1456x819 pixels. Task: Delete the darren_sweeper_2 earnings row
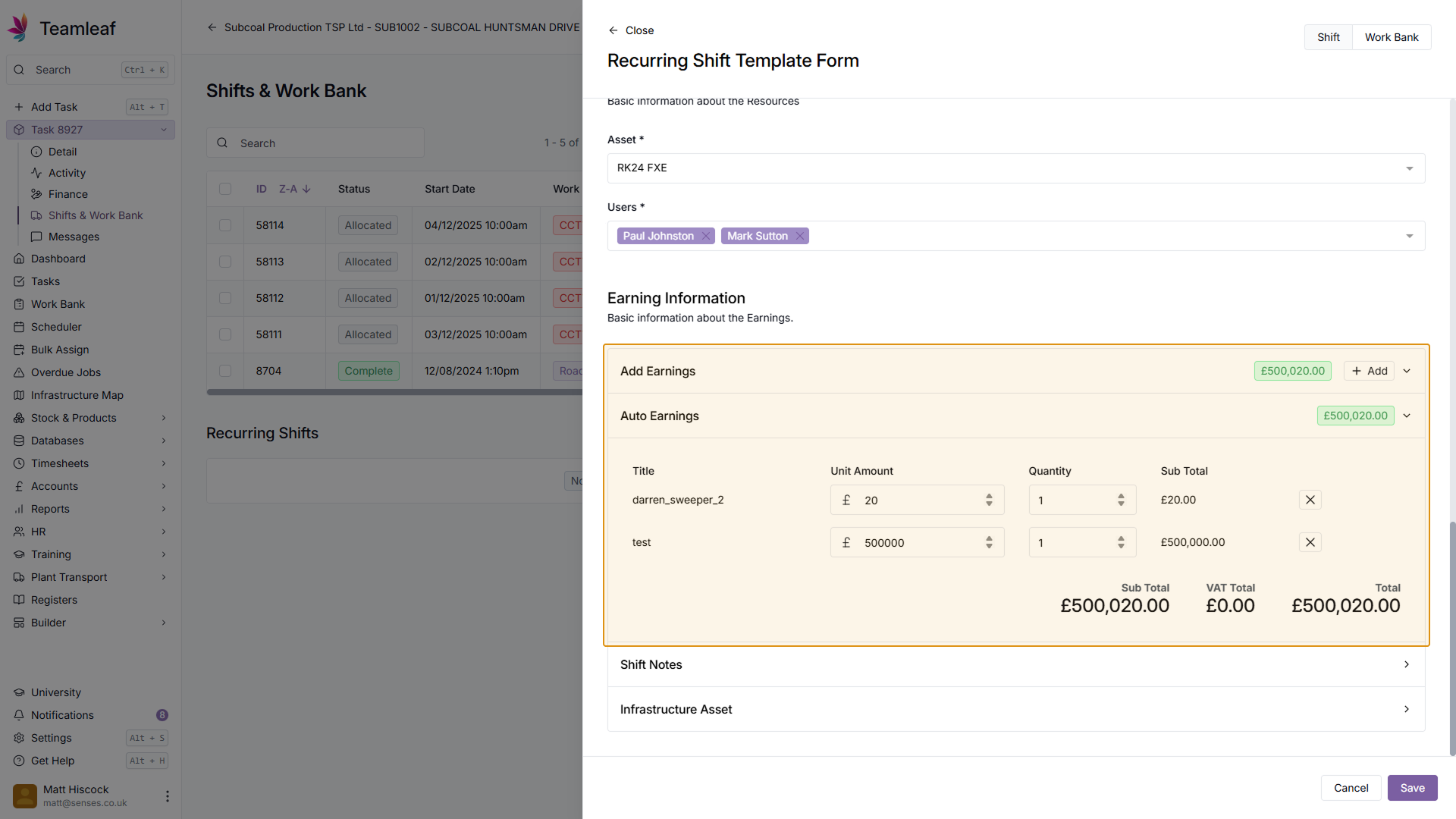pyautogui.click(x=1310, y=500)
